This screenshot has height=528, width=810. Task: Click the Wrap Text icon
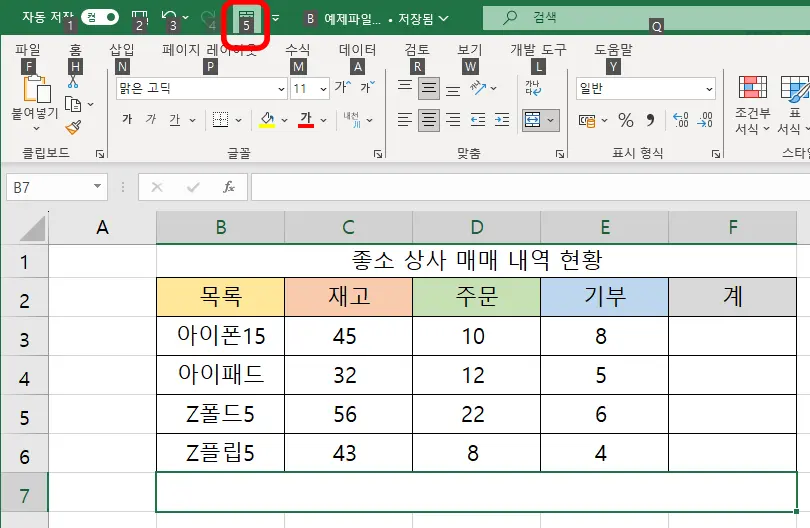pyautogui.click(x=533, y=88)
